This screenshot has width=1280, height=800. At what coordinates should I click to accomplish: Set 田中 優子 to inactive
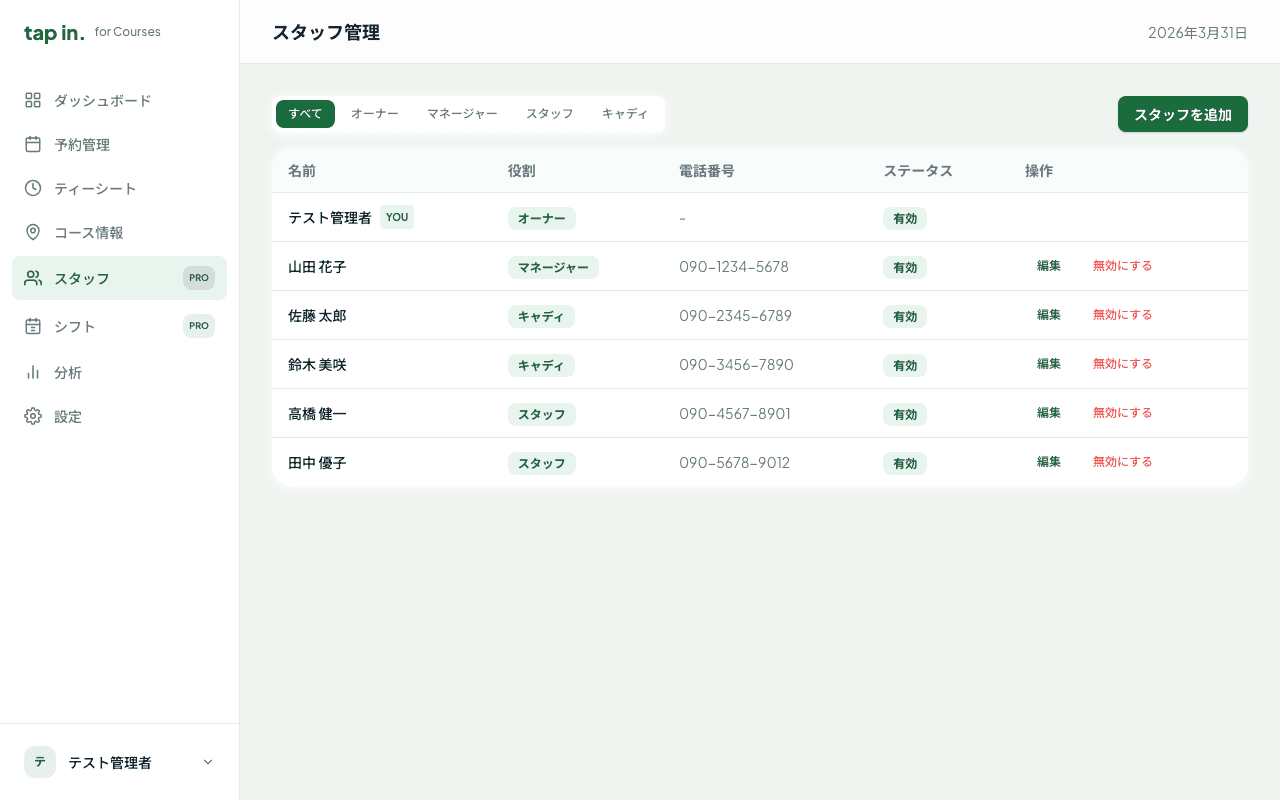1122,462
